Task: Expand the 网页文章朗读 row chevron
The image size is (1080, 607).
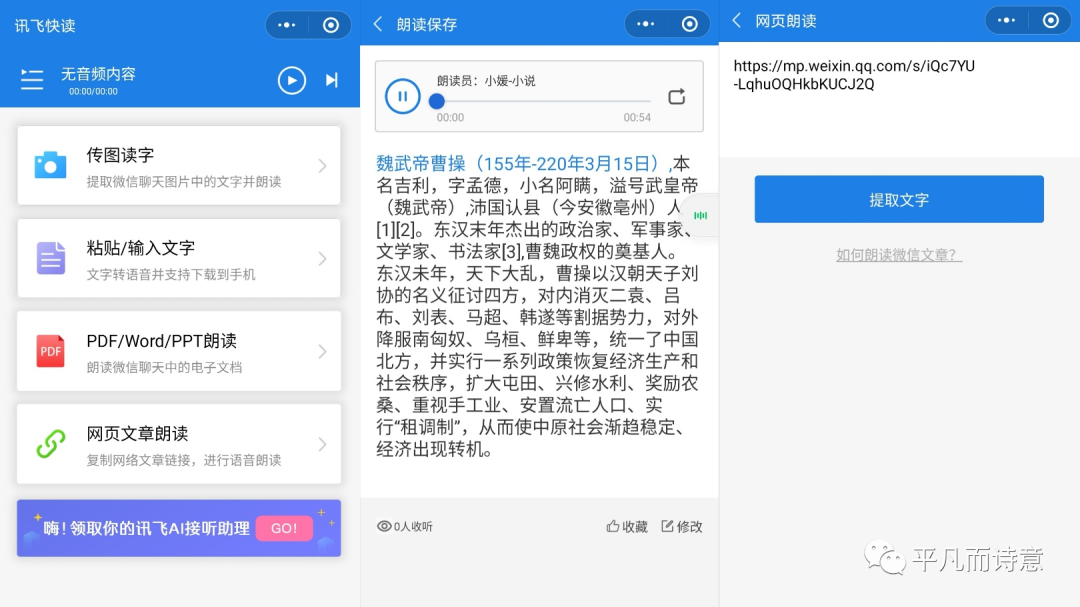Action: pos(322,444)
